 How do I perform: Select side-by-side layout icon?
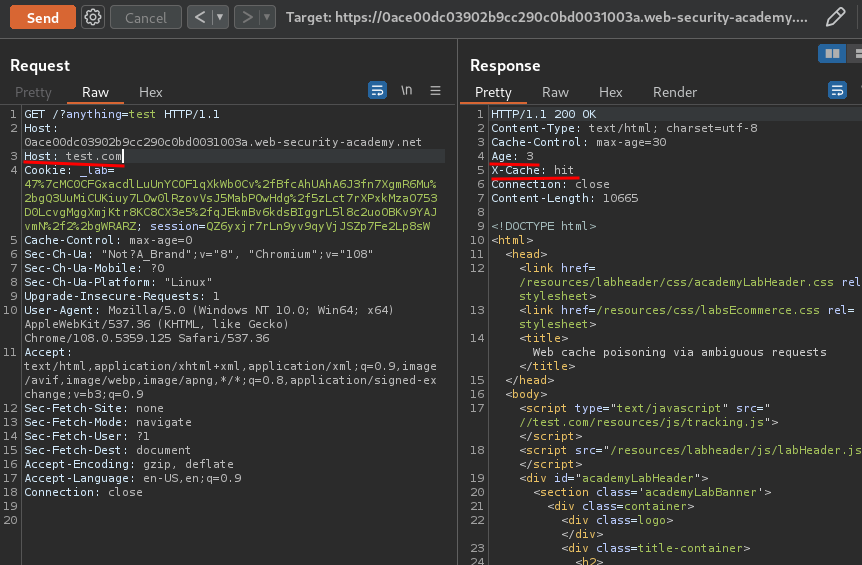[x=832, y=53]
